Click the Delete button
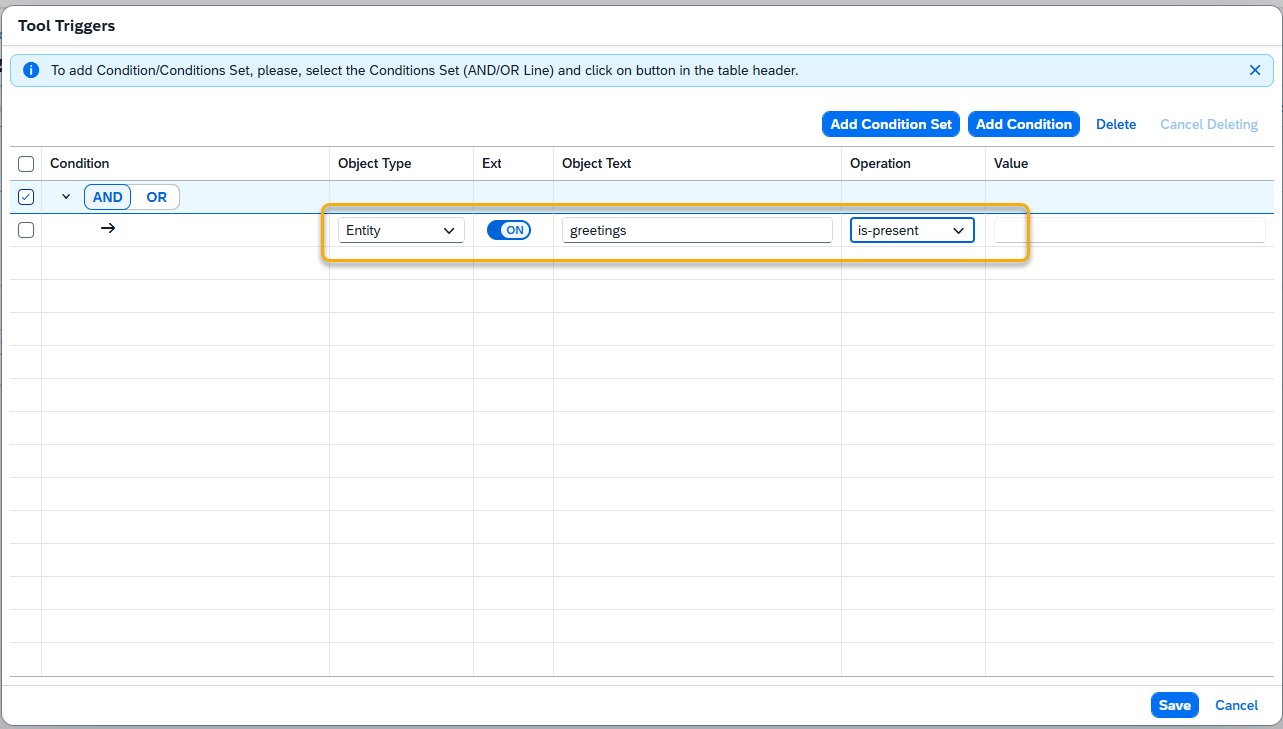This screenshot has width=1283, height=729. (x=1116, y=124)
